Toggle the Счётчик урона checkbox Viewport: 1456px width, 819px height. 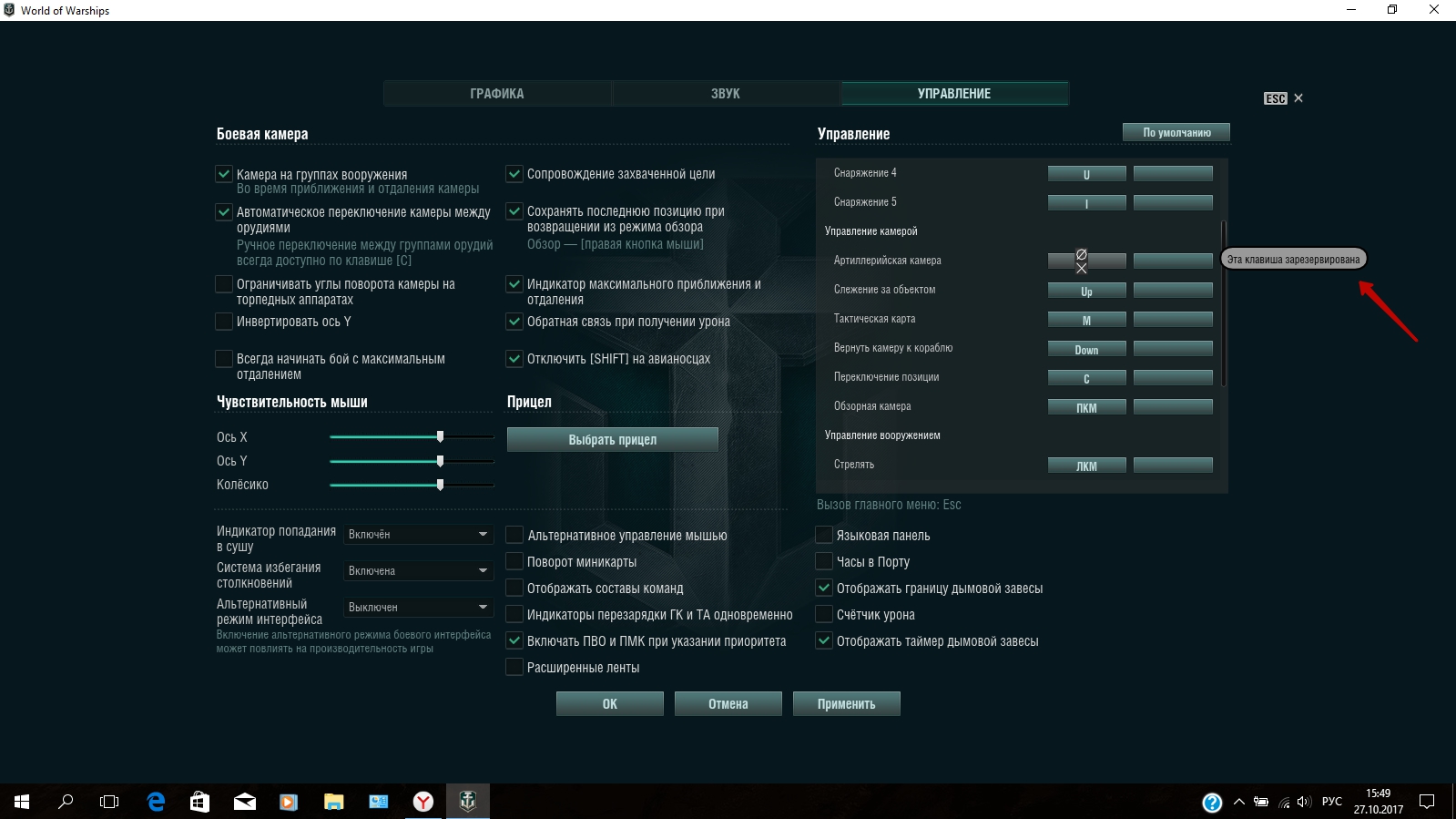[824, 615]
